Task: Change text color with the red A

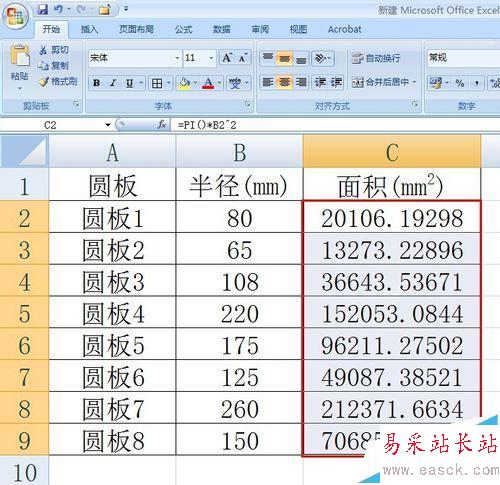Action: click(208, 83)
